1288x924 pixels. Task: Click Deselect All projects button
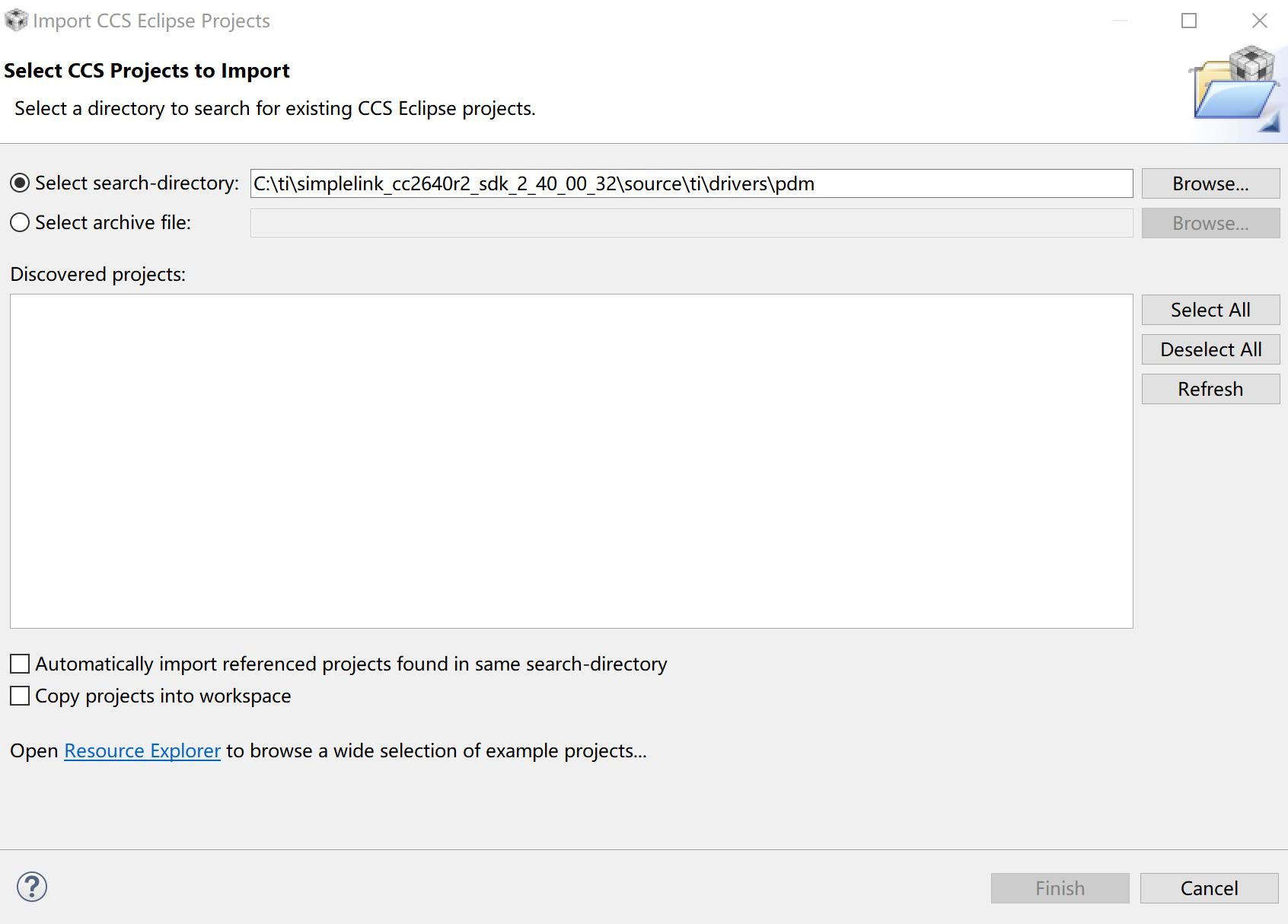(1210, 349)
